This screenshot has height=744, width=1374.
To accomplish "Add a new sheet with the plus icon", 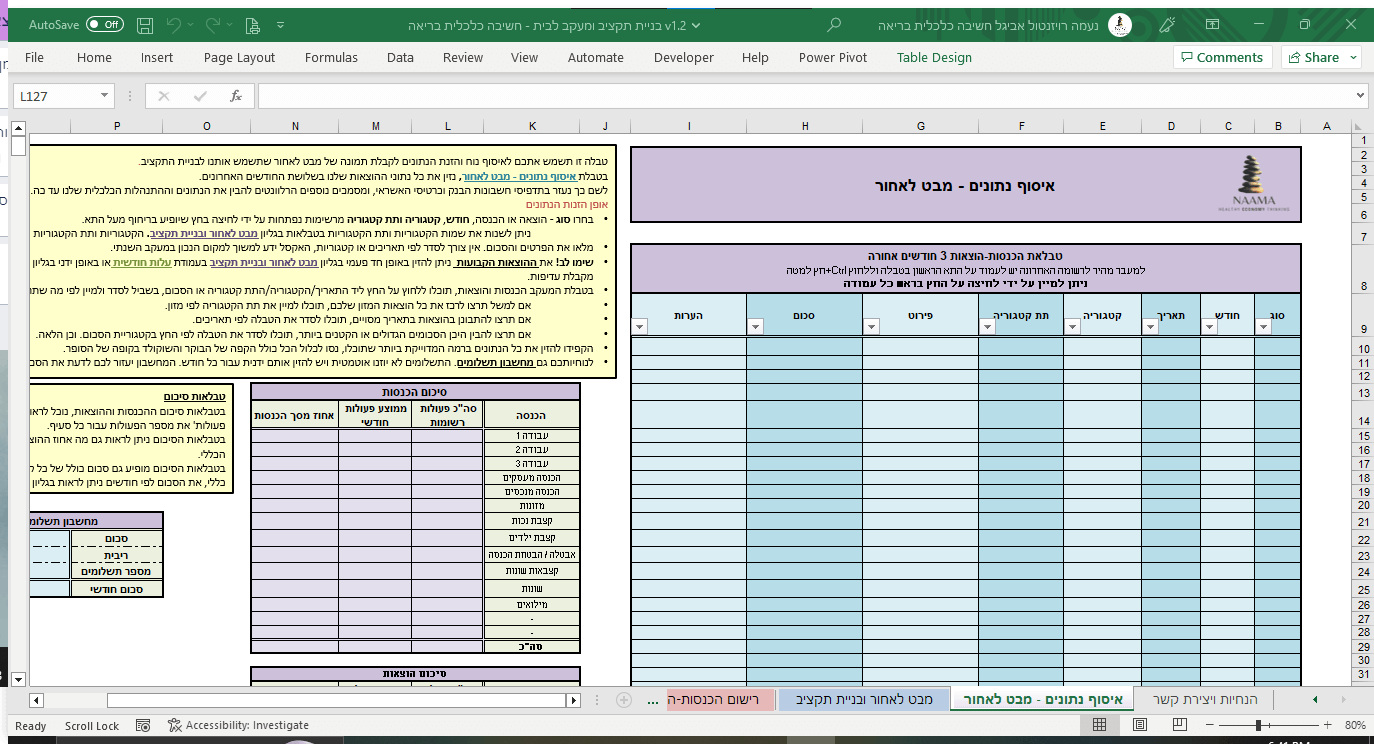I will click(623, 699).
